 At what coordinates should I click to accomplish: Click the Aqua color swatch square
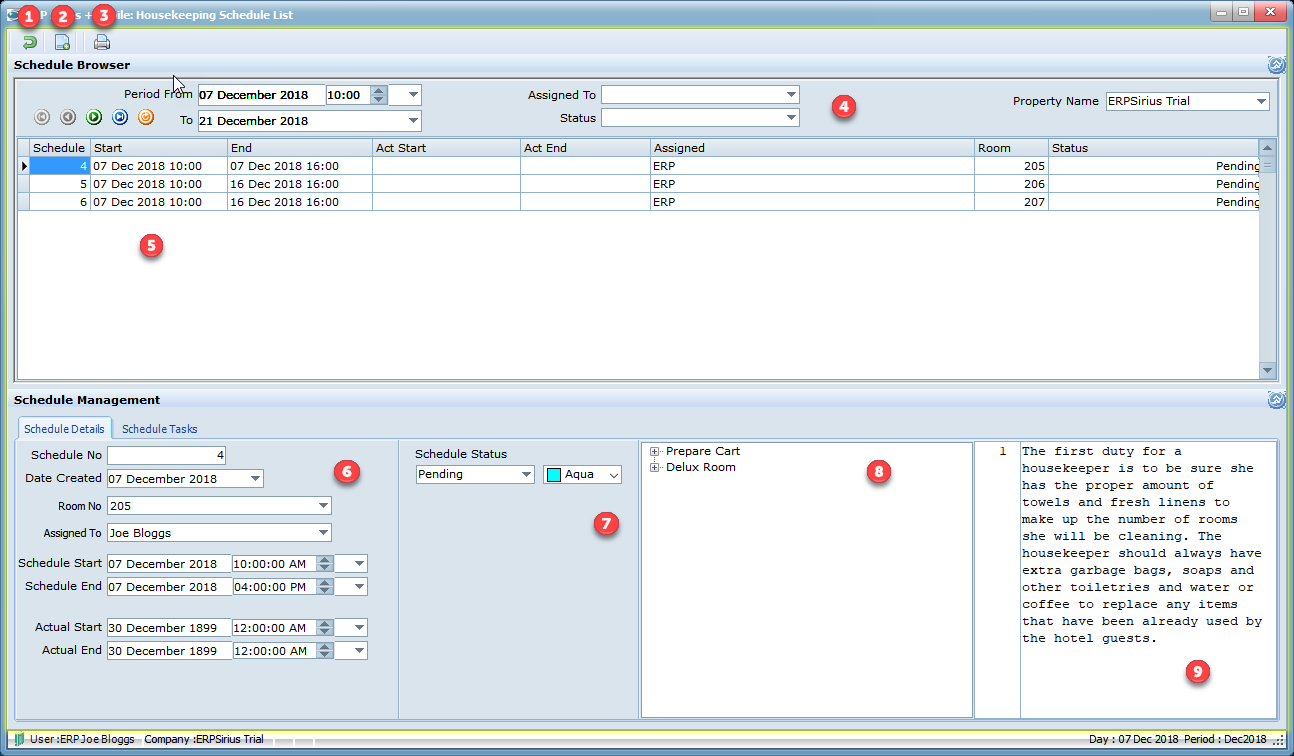(x=554, y=475)
